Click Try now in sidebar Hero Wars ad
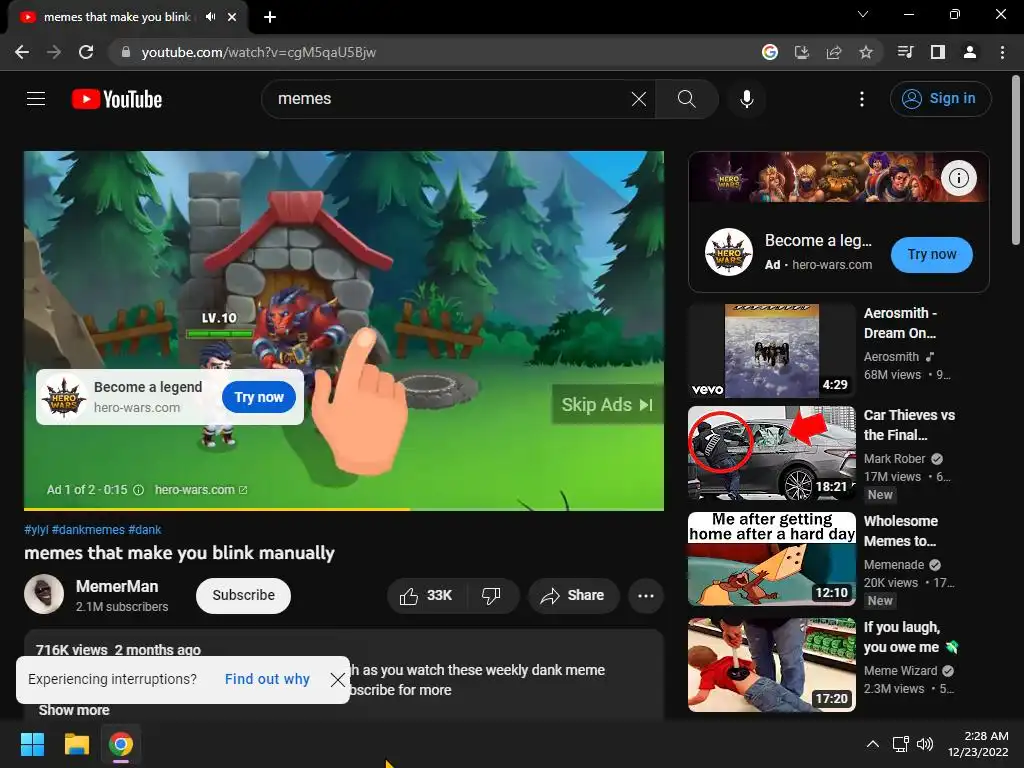This screenshot has height=768, width=1024. coord(931,255)
